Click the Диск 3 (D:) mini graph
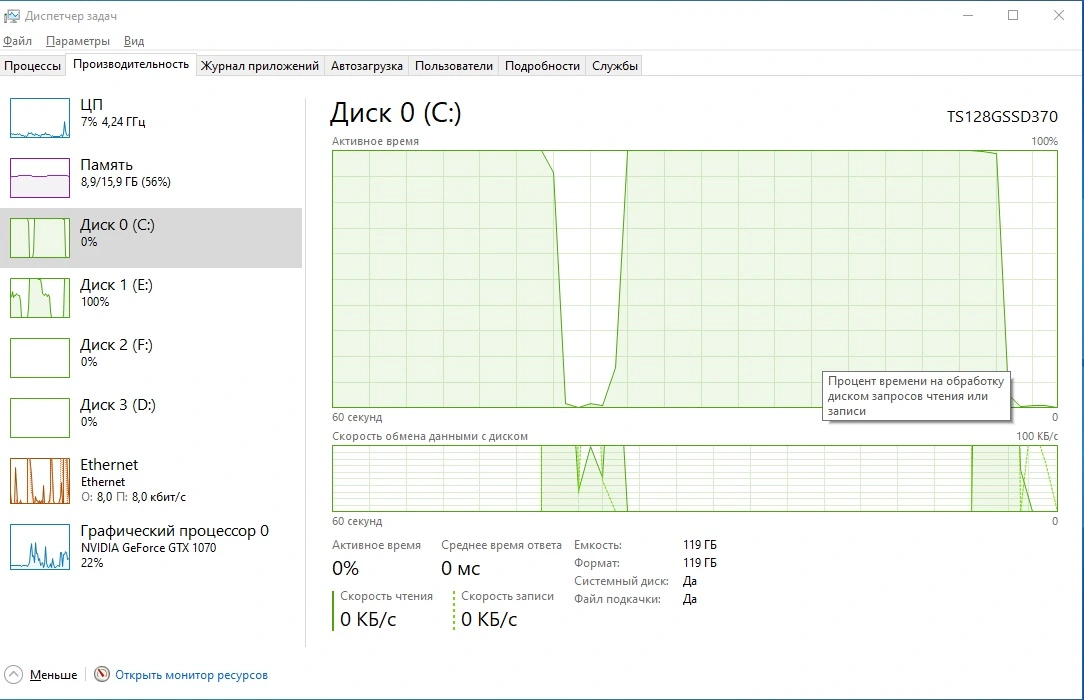 click(40, 417)
